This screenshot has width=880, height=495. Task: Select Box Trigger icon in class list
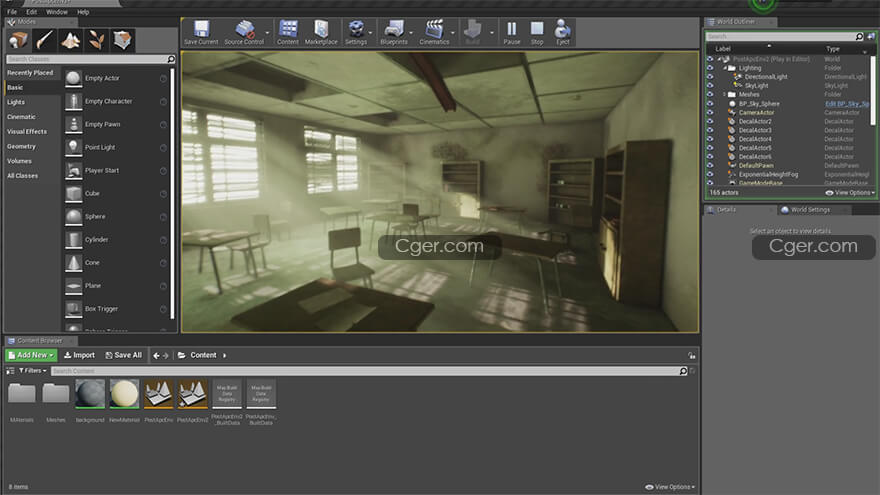pyautogui.click(x=74, y=309)
